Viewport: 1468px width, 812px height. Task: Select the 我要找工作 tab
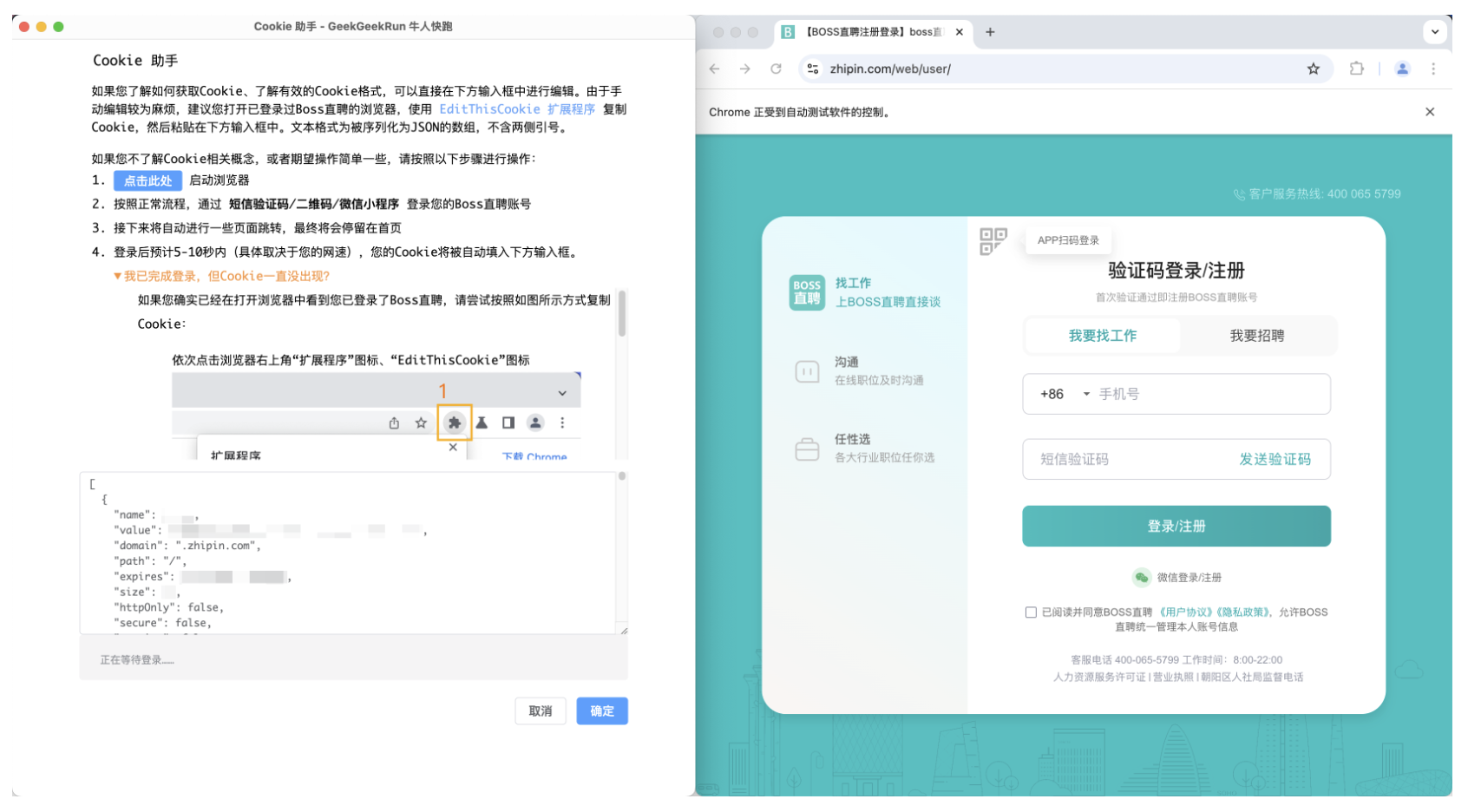click(x=1102, y=336)
